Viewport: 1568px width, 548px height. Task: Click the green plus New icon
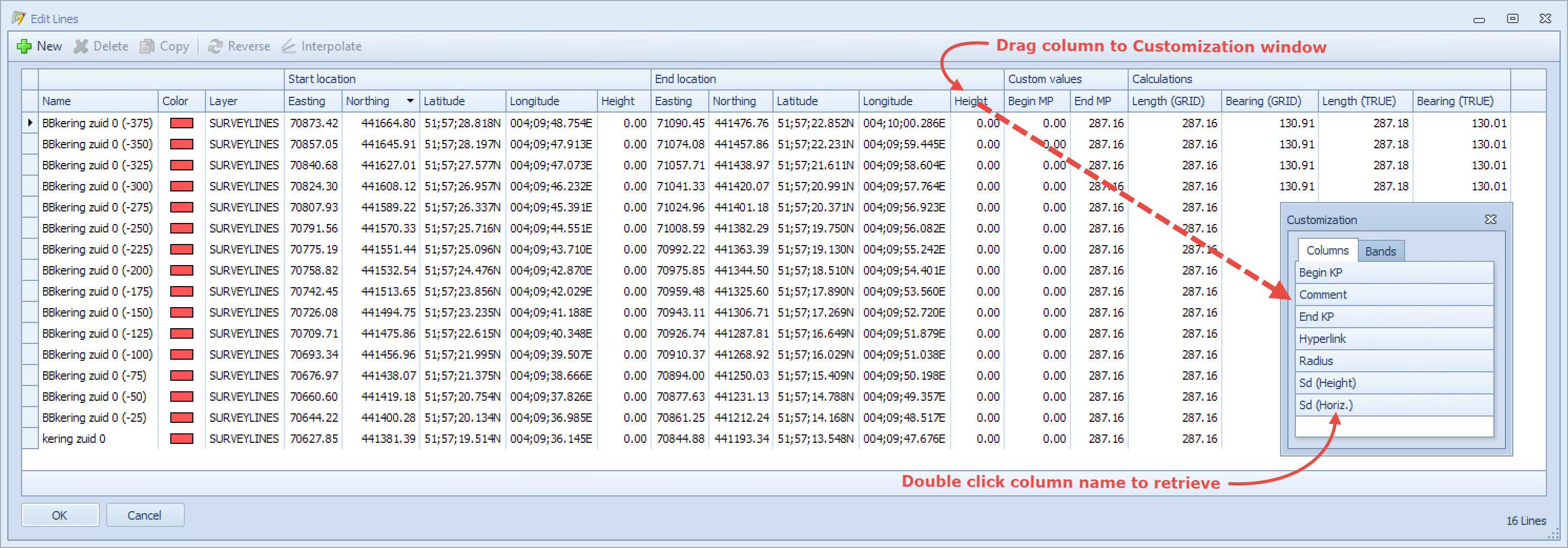[x=24, y=46]
